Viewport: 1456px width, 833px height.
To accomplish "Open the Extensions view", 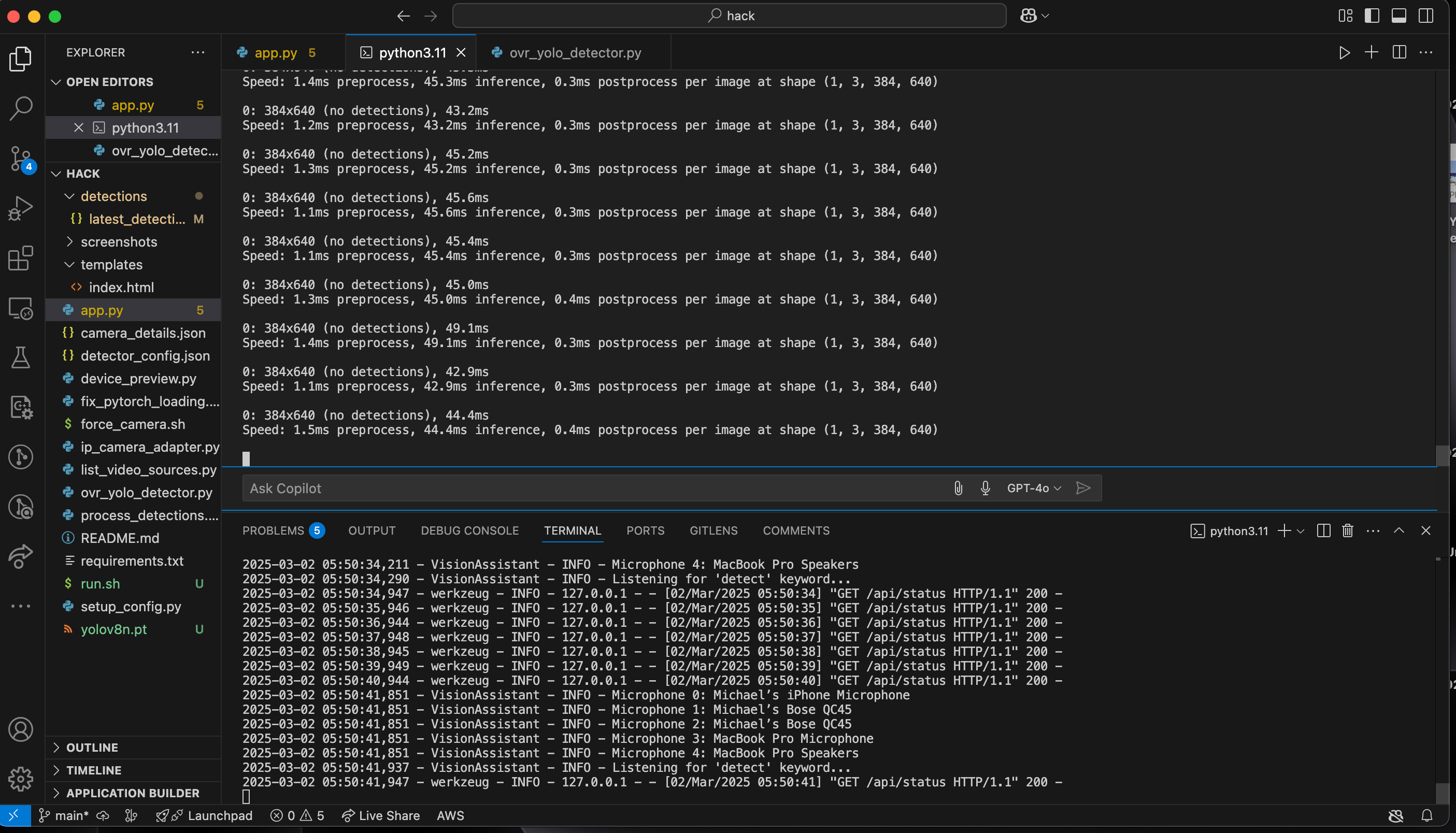I will pyautogui.click(x=21, y=258).
